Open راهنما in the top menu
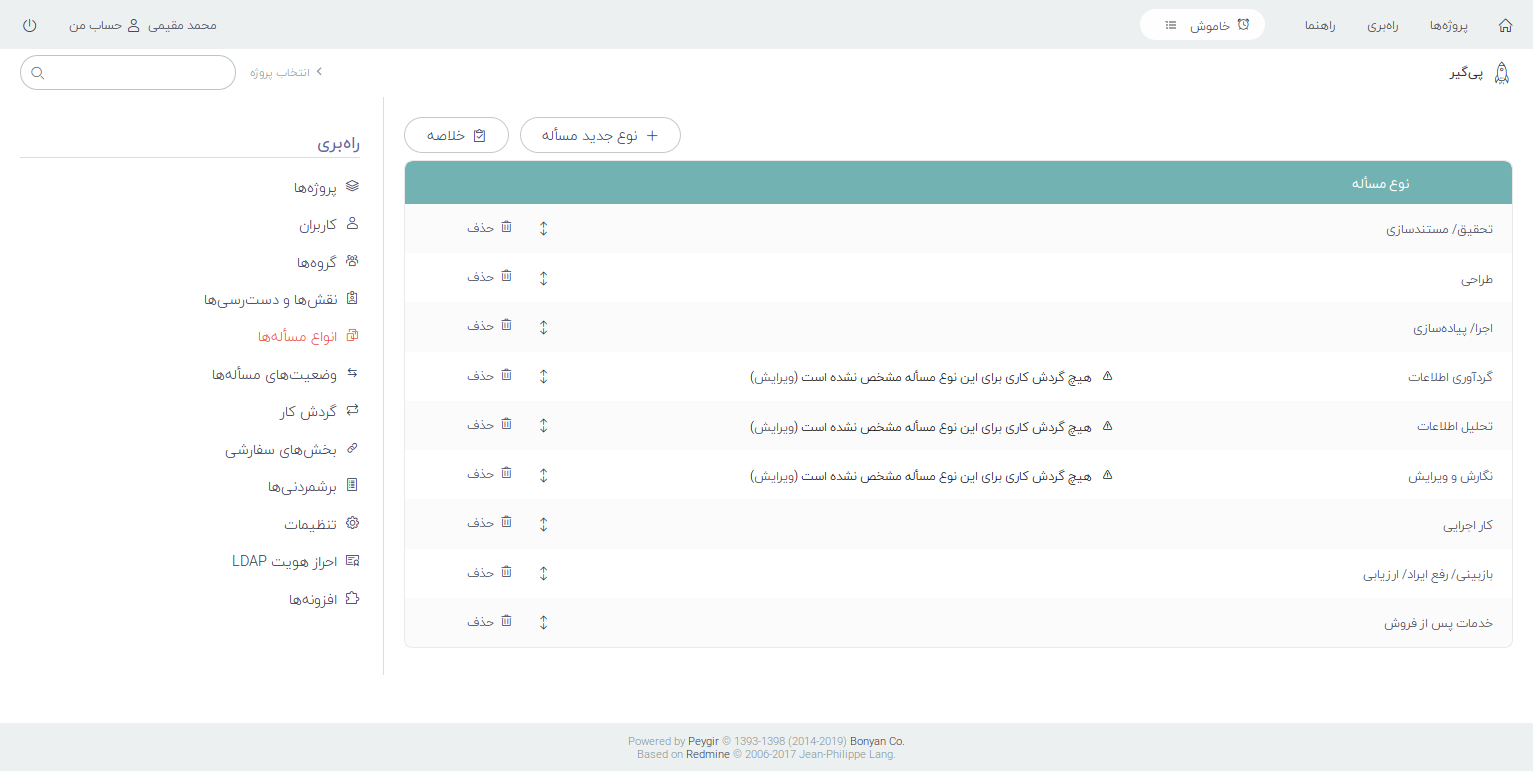The image size is (1533, 771). pyautogui.click(x=1318, y=25)
